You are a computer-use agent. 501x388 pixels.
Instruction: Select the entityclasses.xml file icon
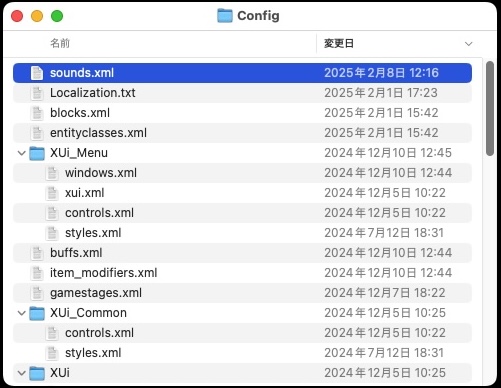click(37, 133)
